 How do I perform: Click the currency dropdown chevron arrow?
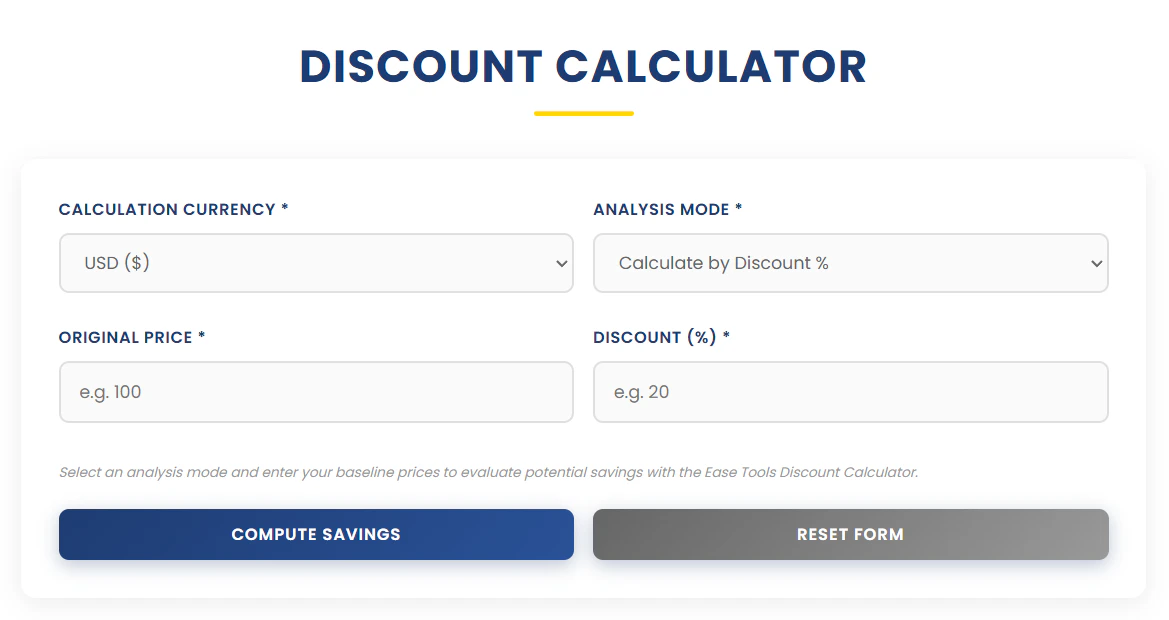(x=561, y=263)
